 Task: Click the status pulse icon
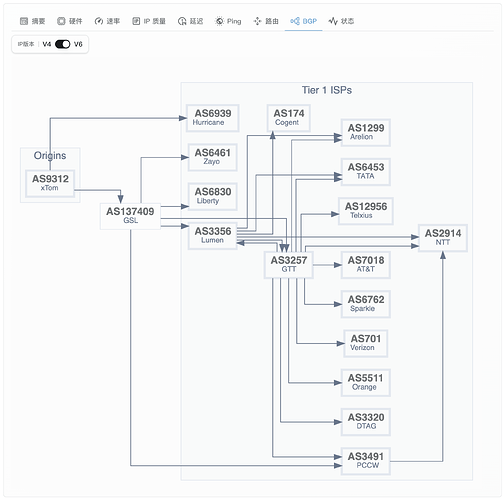click(x=333, y=21)
